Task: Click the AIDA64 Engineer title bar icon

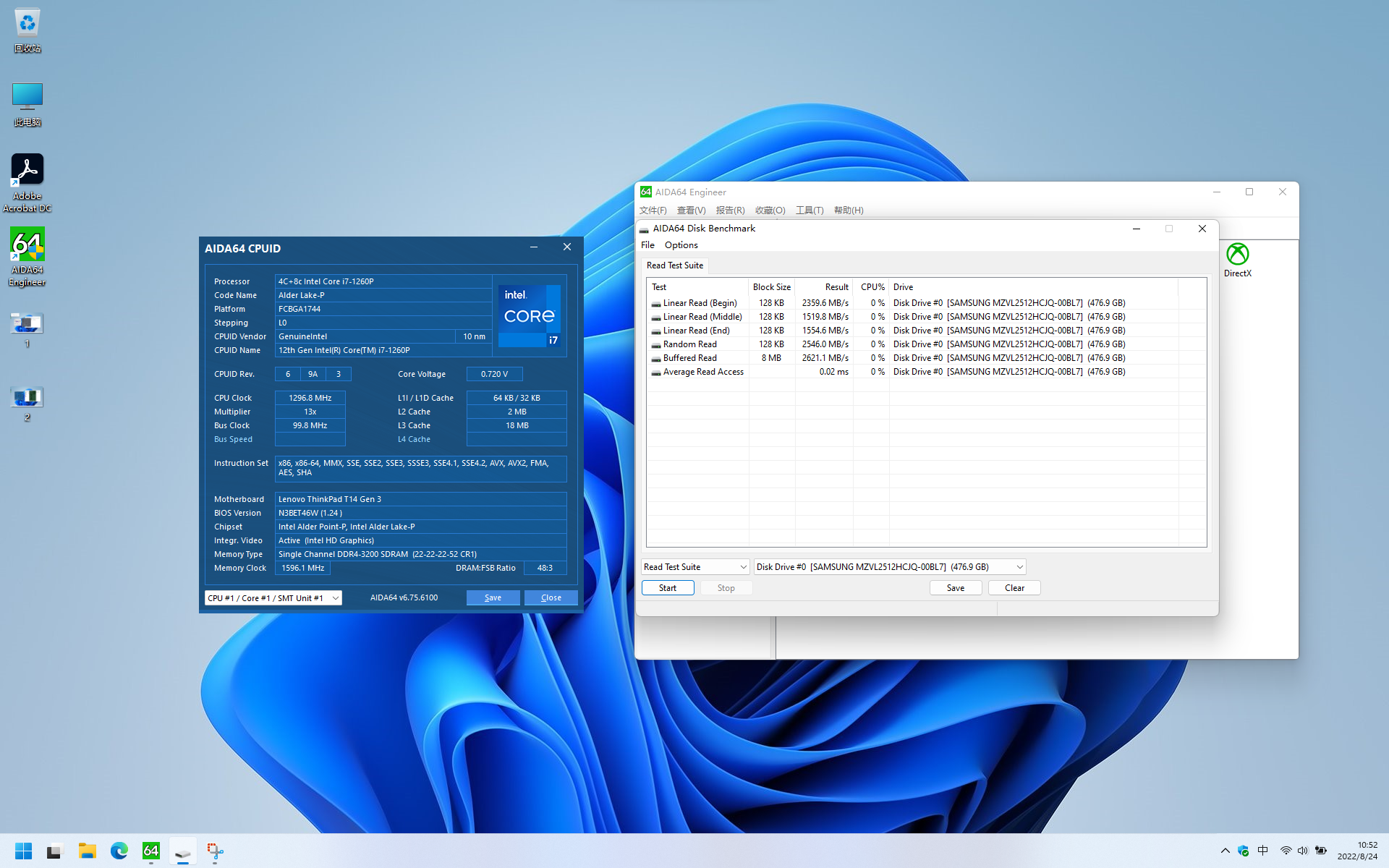Action: pos(645,192)
